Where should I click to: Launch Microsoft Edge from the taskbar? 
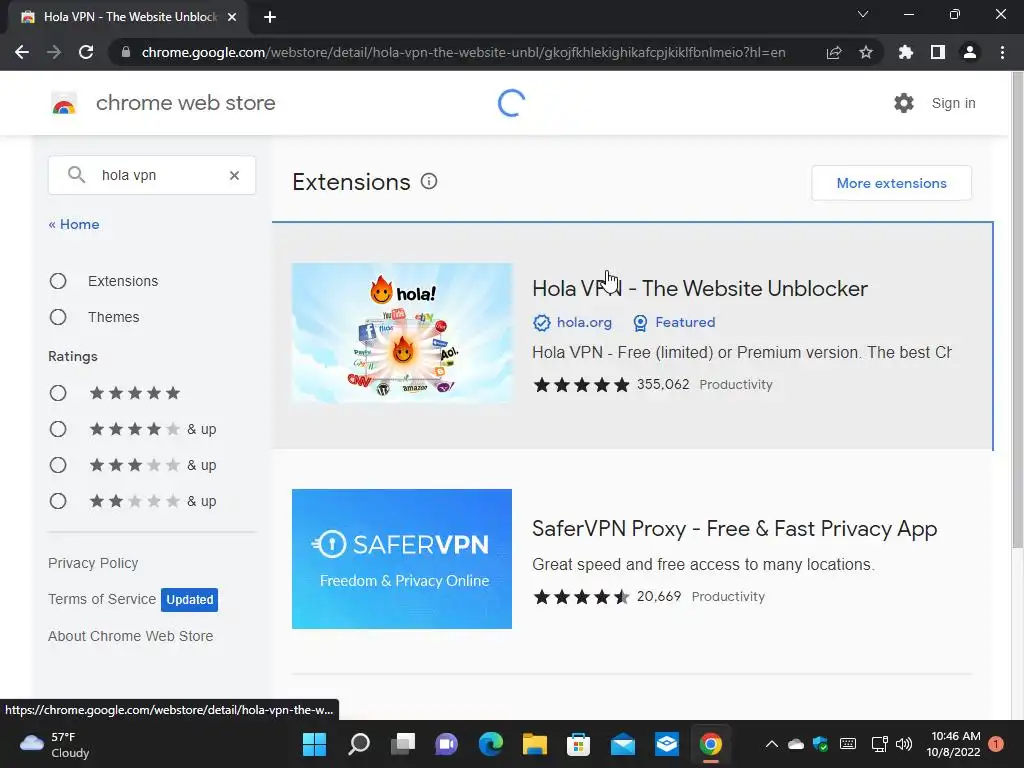tap(490, 744)
